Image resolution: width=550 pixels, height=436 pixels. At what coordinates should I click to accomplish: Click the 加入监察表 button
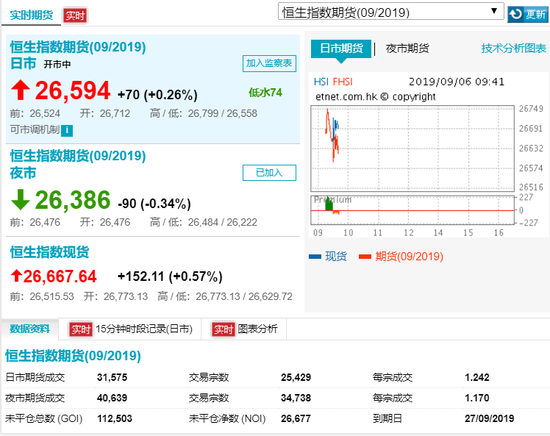tap(269, 63)
